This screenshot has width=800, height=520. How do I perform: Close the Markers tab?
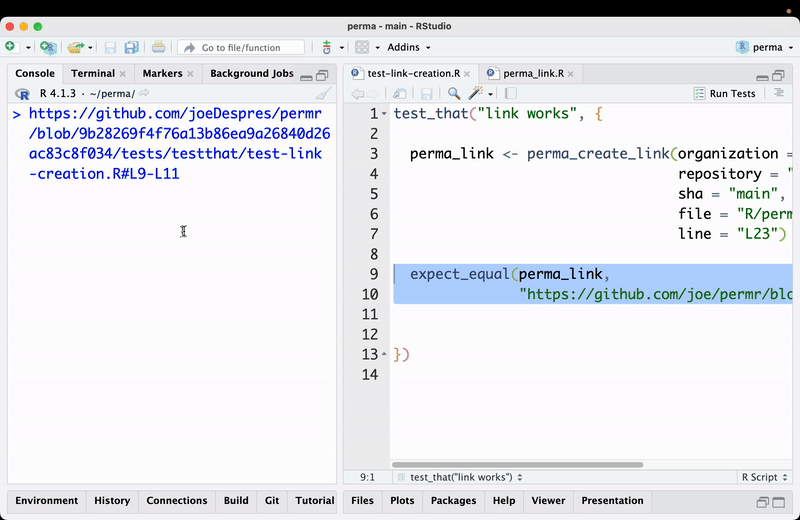point(190,74)
